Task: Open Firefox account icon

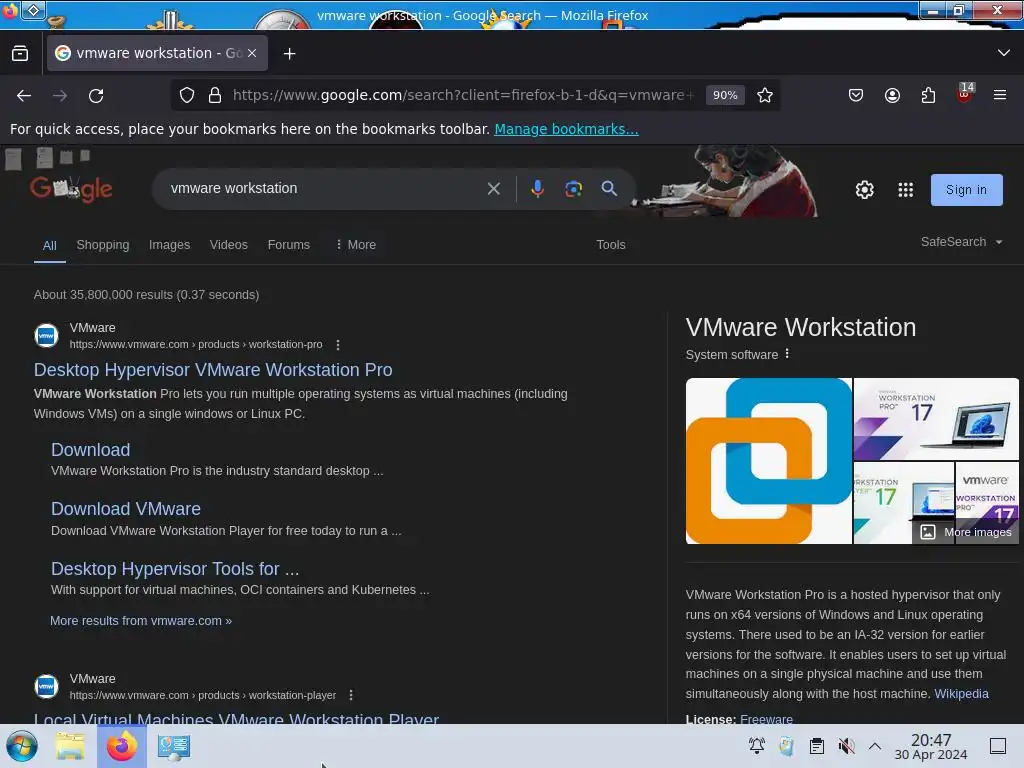Action: click(892, 95)
